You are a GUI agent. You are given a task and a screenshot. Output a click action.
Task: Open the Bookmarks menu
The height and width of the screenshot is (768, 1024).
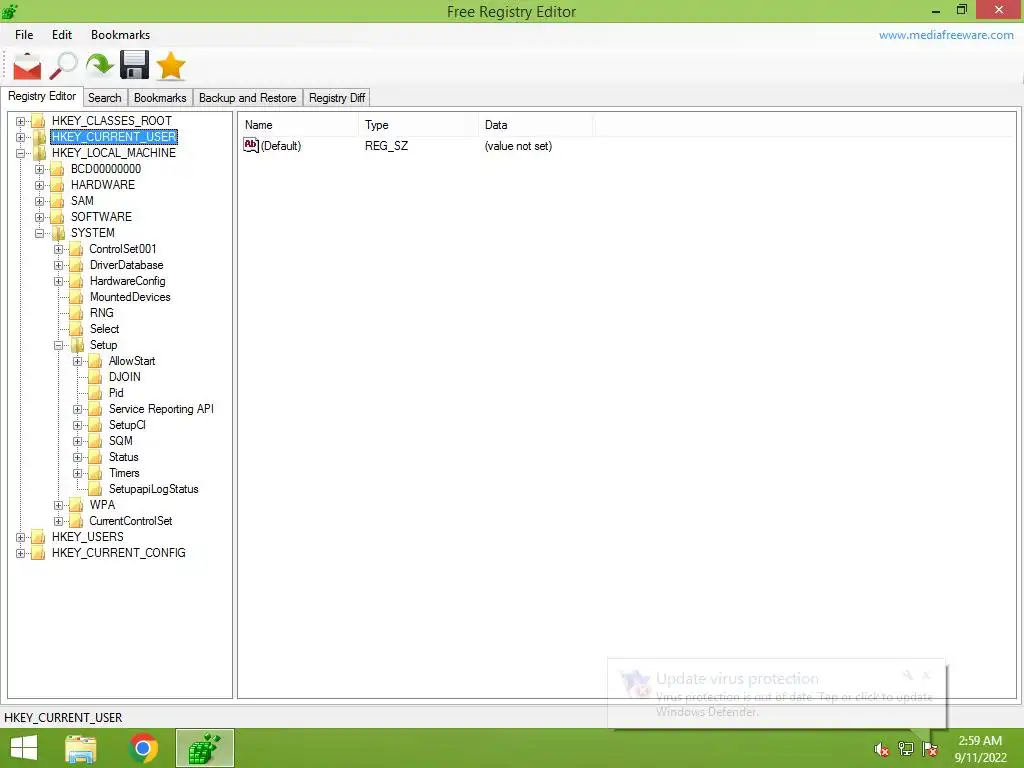pyautogui.click(x=120, y=35)
